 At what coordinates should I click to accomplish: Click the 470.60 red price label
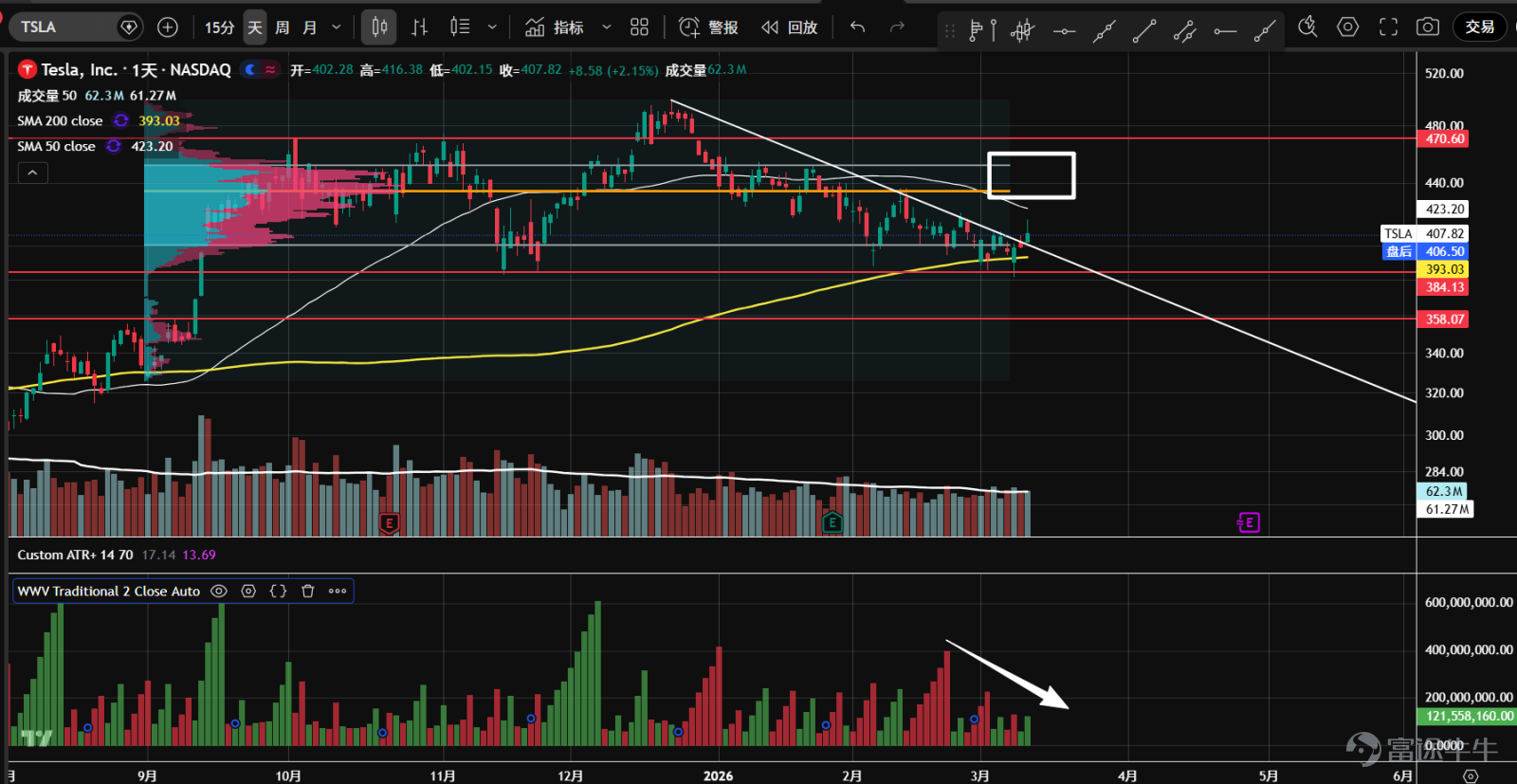1443,138
